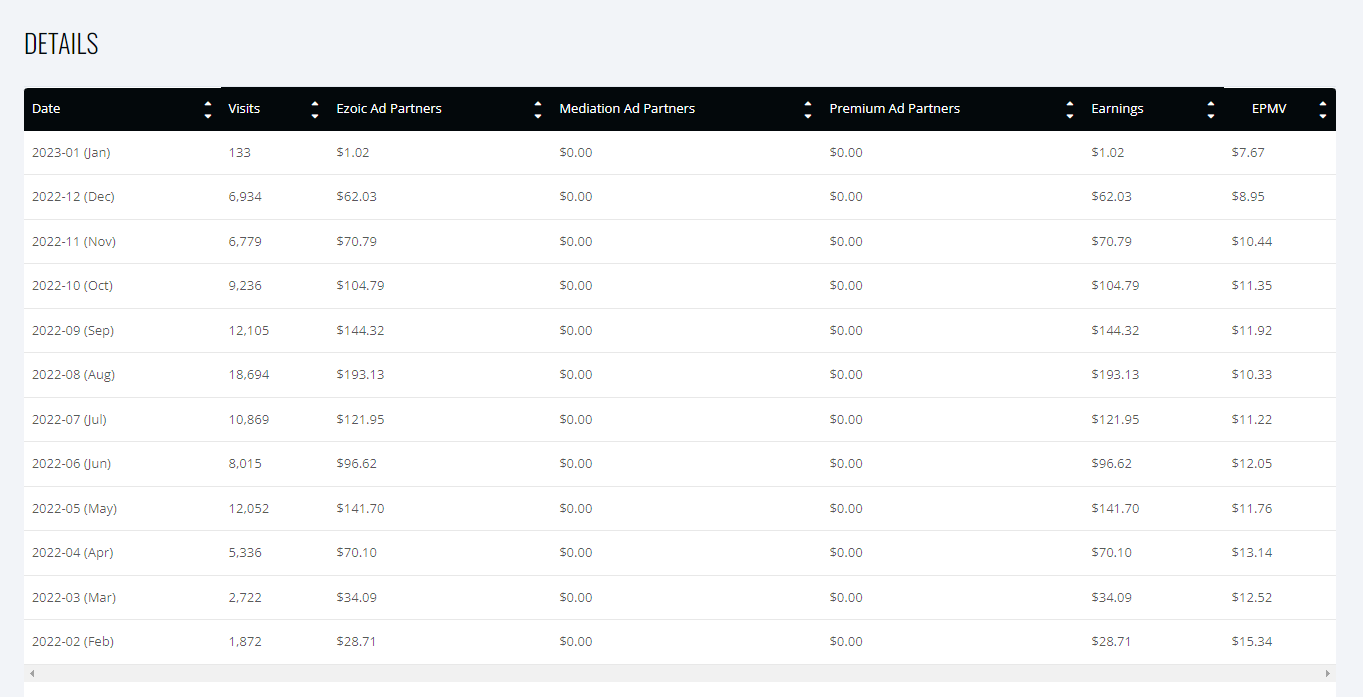
Task: Sort table by Date column sort arrows
Action: click(x=208, y=110)
